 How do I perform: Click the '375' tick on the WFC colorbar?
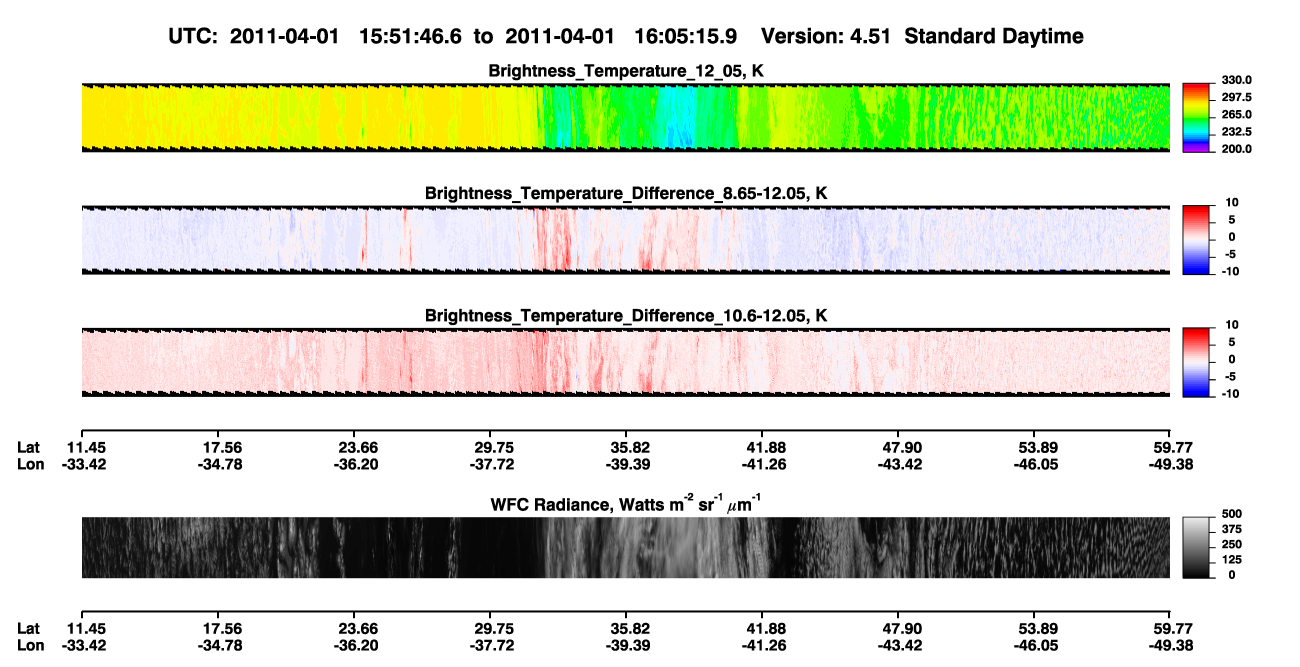[1233, 528]
